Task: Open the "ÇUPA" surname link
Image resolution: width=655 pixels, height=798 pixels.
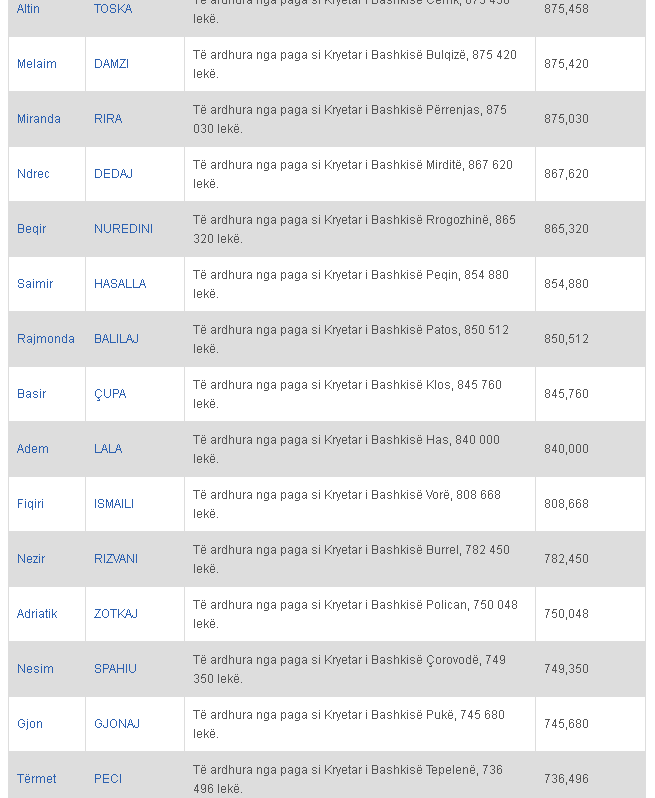Action: 110,394
